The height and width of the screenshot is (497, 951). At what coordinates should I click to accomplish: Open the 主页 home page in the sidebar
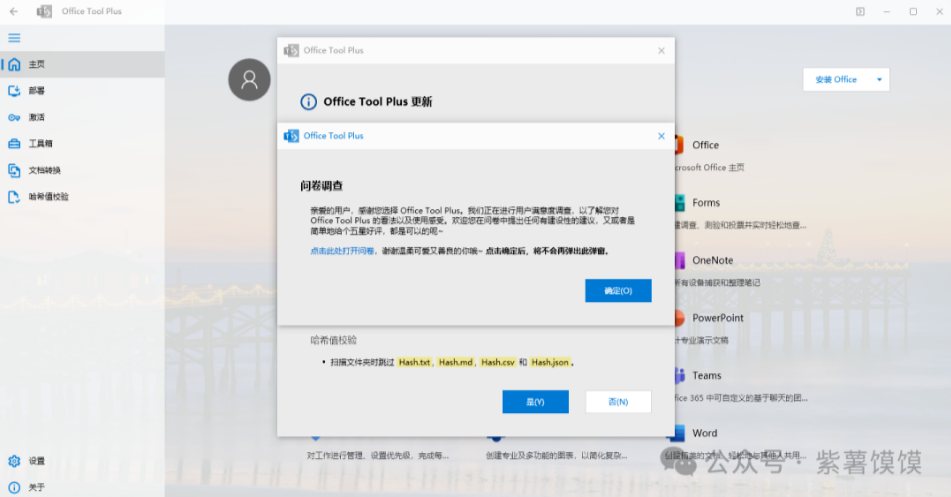(x=36, y=64)
